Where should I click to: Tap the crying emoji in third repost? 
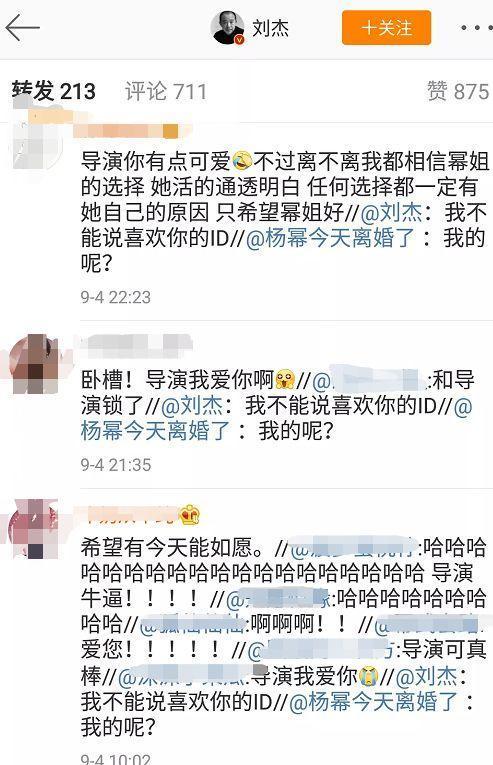[x=369, y=676]
